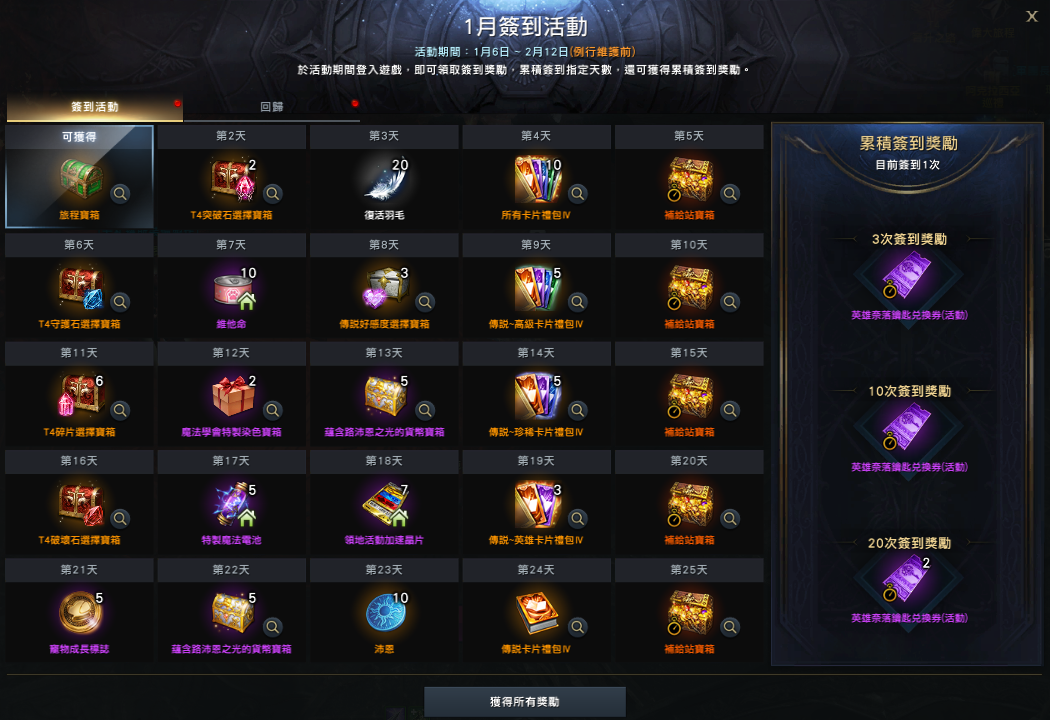This screenshot has height=720, width=1050.
Task: Preview 傳說好感度選擇寶箱 using magnifier
Action: click(x=425, y=302)
